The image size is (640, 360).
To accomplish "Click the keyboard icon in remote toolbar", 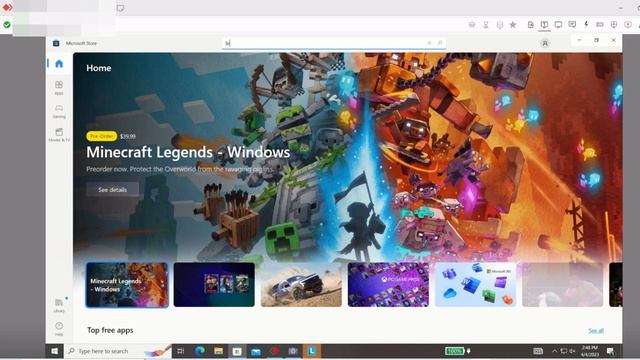I will (x=600, y=25).
